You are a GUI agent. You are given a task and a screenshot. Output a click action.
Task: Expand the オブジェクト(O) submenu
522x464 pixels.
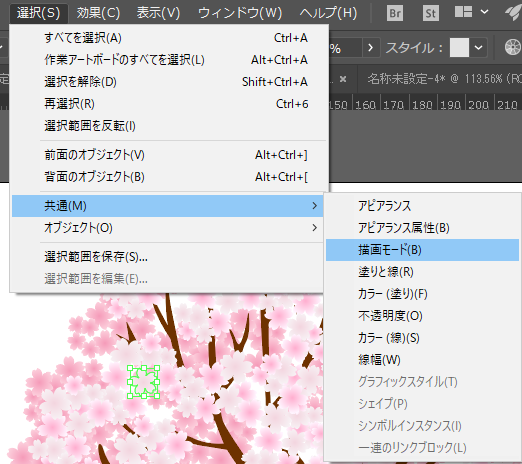pyautogui.click(x=167, y=228)
